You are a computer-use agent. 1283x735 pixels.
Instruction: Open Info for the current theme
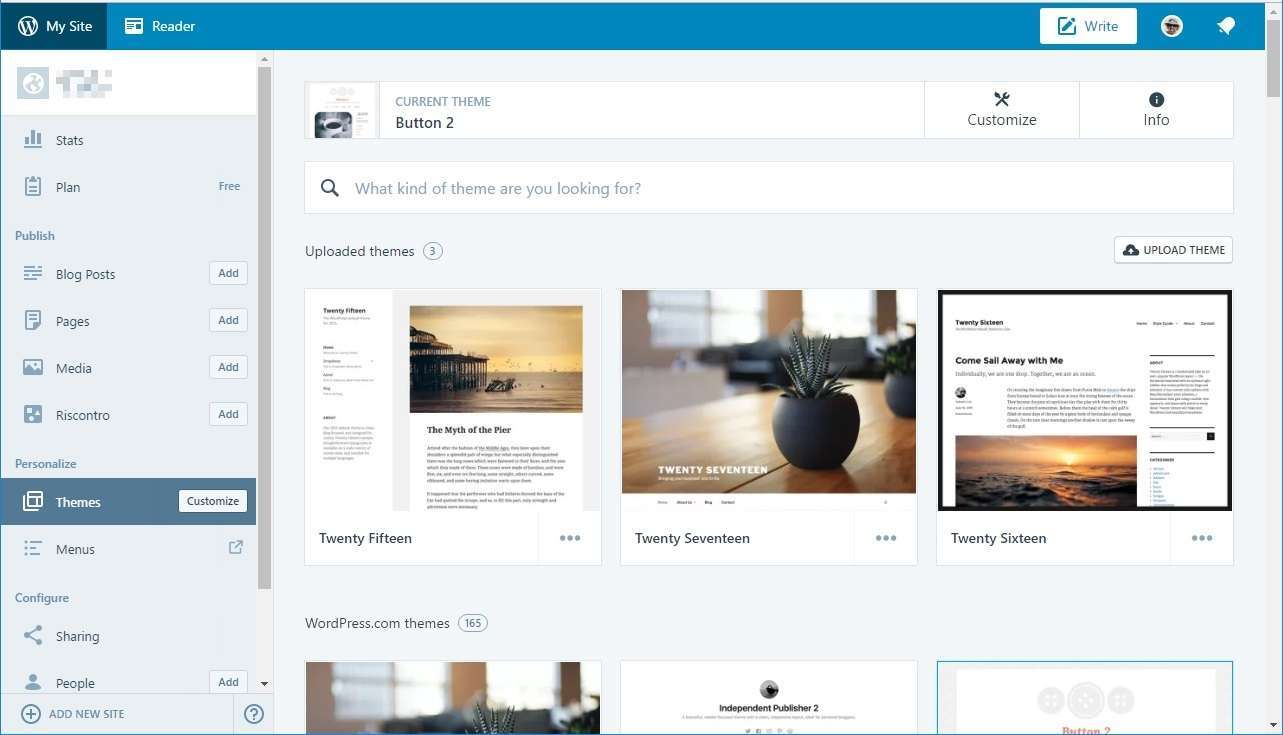[1156, 110]
